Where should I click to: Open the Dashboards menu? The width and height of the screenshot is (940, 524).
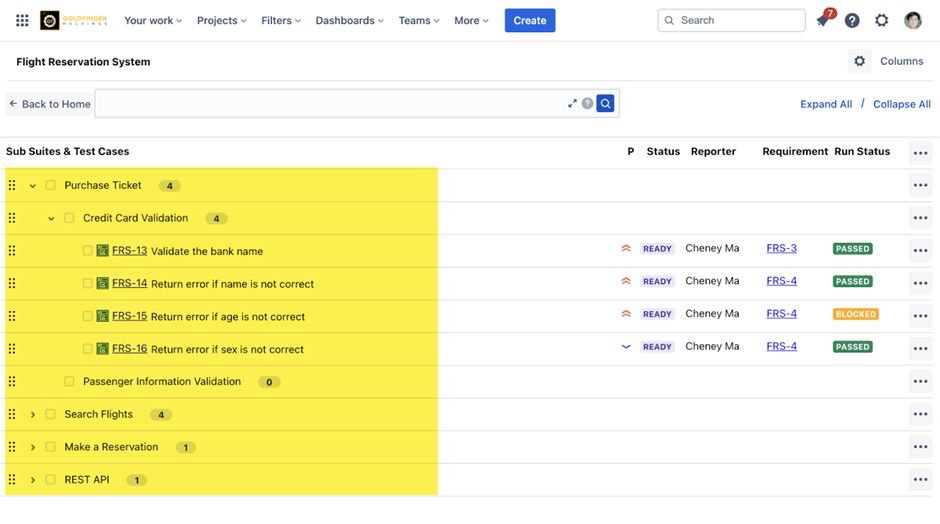click(350, 21)
